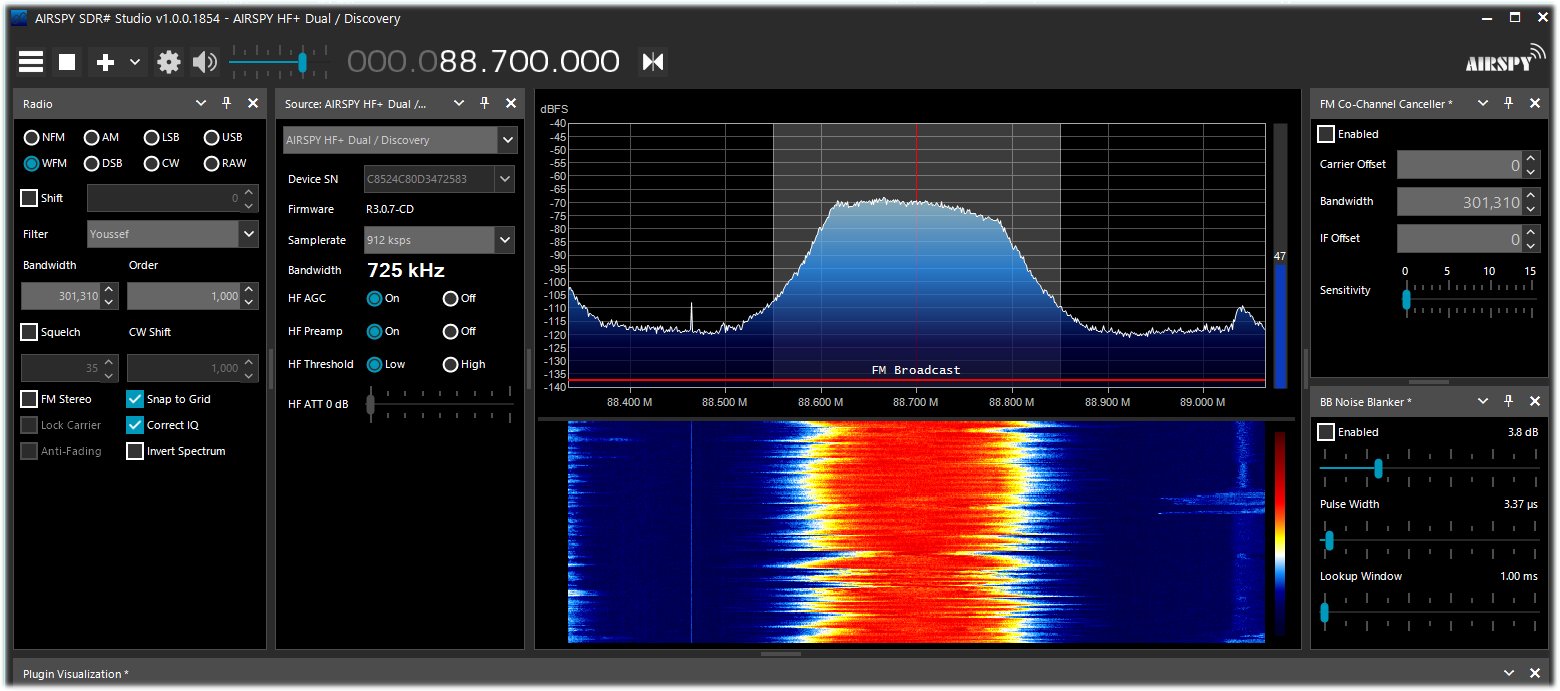Viewport: 1560px width, 691px height.
Task: Open FM Co-Channel Canceller panel options arrow
Action: (1483, 103)
